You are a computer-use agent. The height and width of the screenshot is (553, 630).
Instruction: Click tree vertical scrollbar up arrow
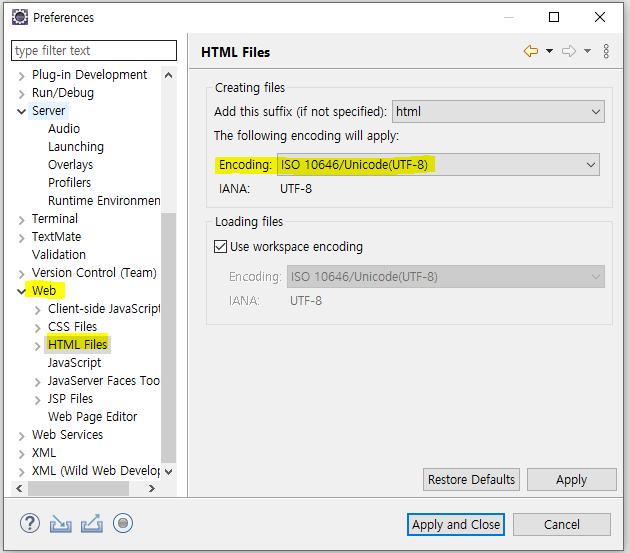point(169,75)
